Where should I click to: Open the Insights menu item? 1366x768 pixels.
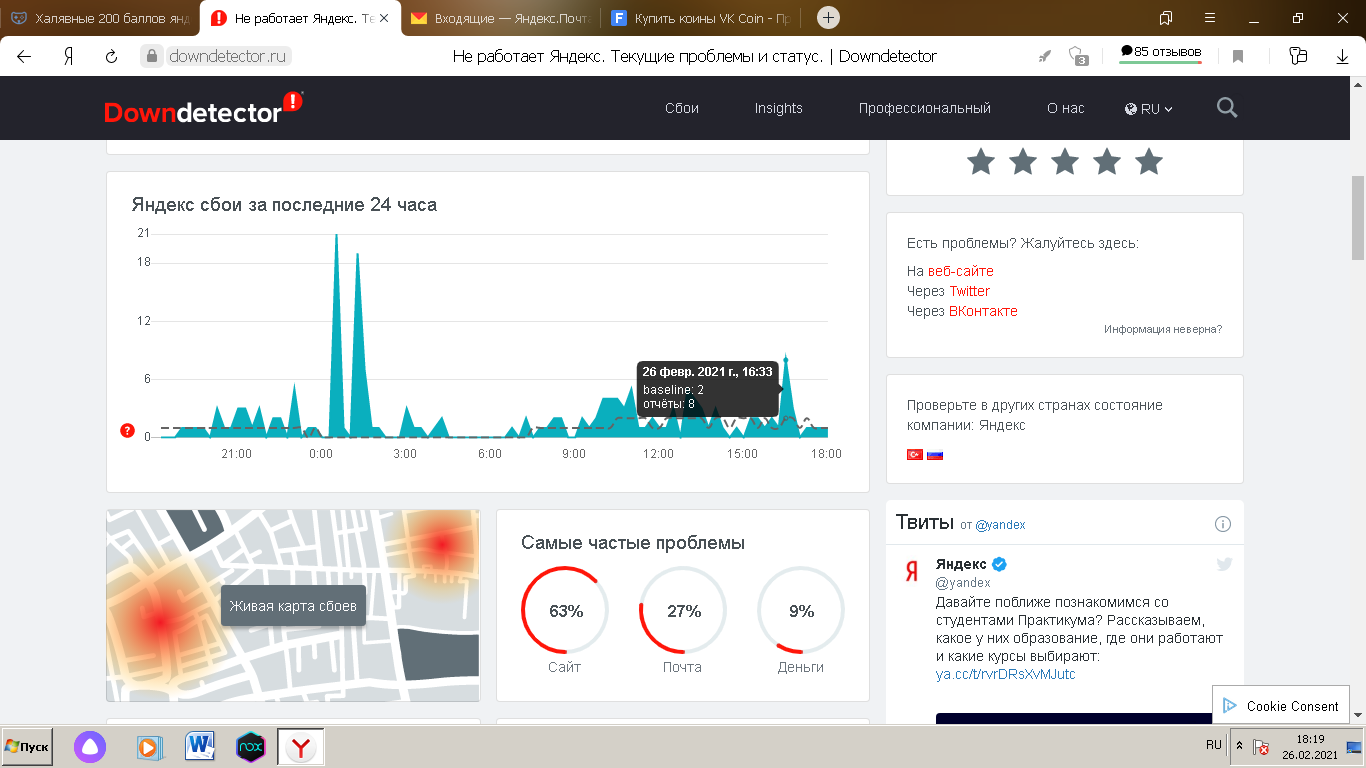click(779, 108)
